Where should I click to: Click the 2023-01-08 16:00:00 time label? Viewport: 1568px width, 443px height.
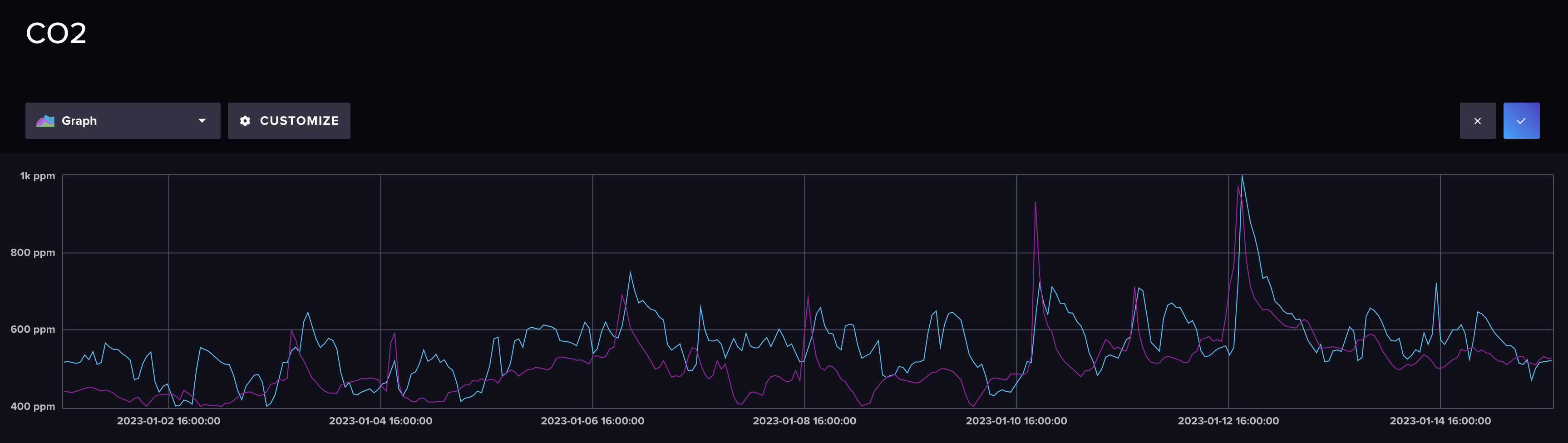click(x=804, y=420)
